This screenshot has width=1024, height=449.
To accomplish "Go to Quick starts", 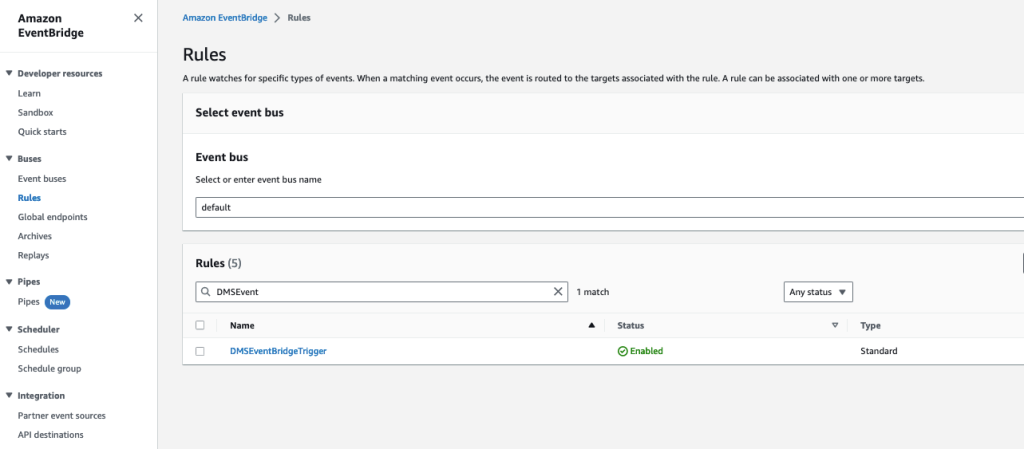I will [42, 132].
